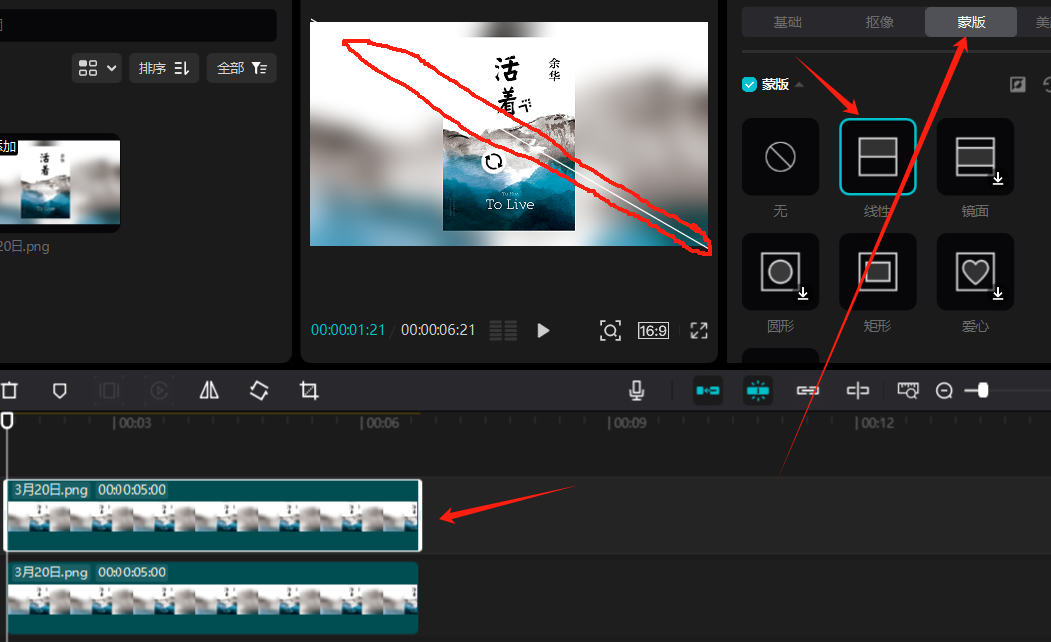Toggle the main track magnet button
Viewport: 1051px width, 642px height.
[x=708, y=391]
